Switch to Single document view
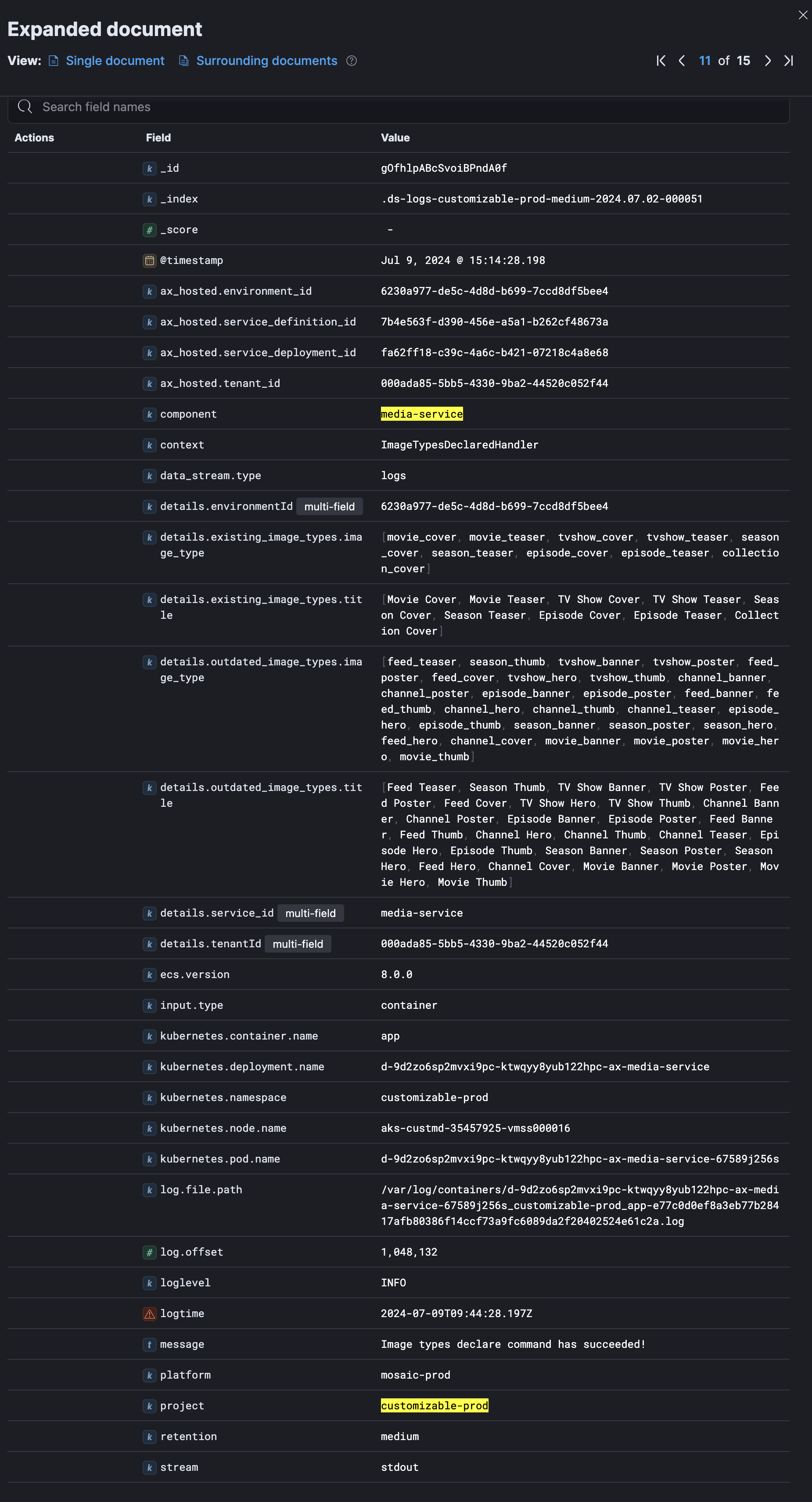 (x=115, y=61)
